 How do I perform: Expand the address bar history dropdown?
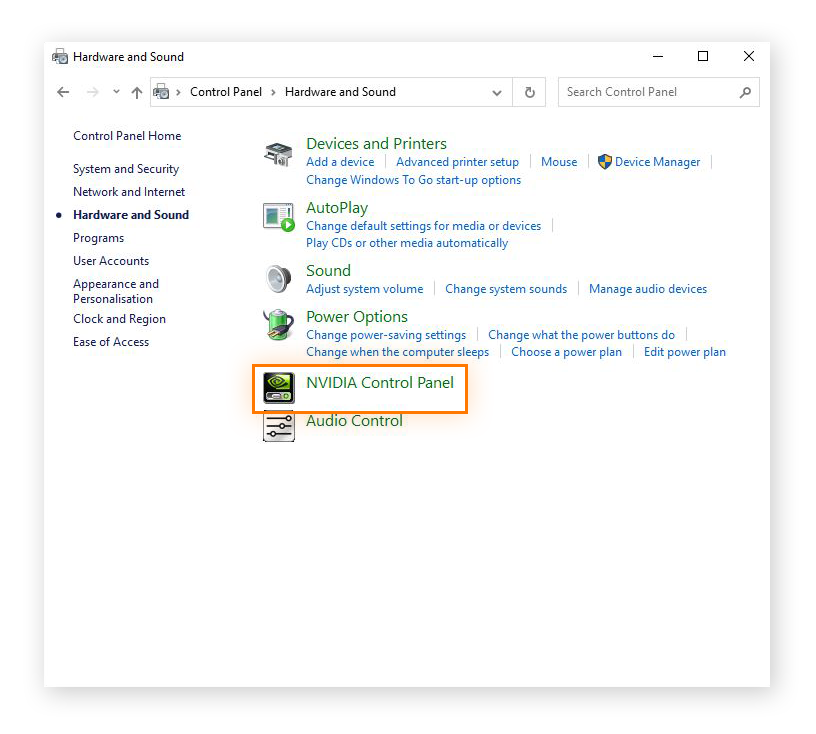pyautogui.click(x=497, y=91)
